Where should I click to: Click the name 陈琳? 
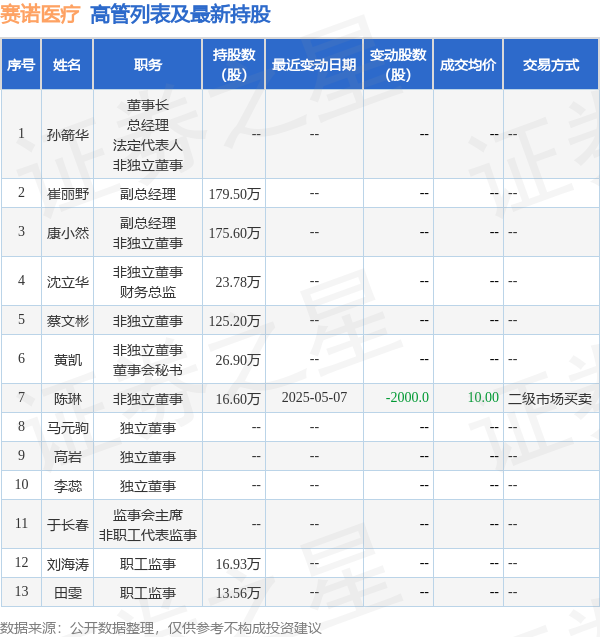67,399
